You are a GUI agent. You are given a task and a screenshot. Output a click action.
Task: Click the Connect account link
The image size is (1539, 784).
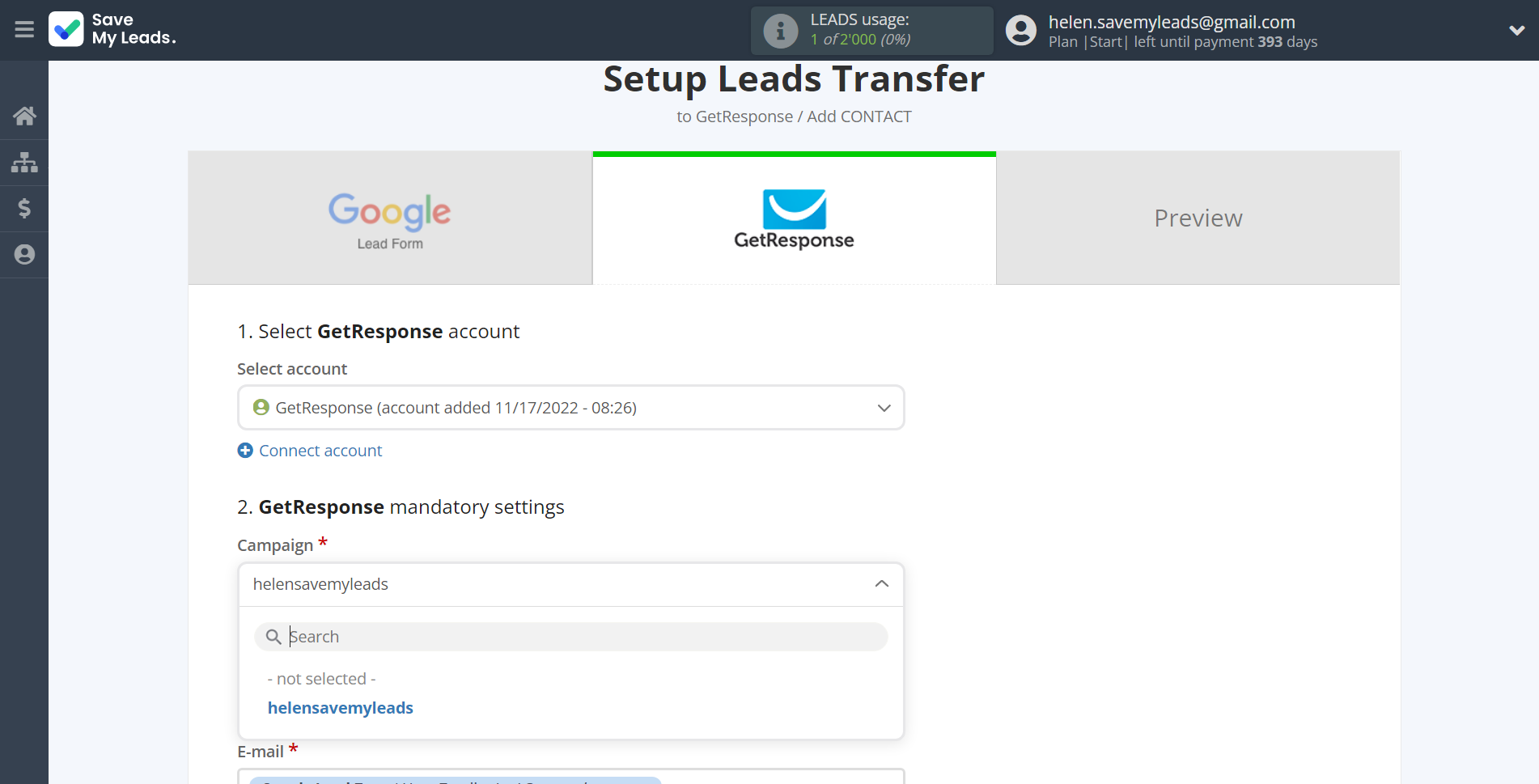[x=320, y=451]
